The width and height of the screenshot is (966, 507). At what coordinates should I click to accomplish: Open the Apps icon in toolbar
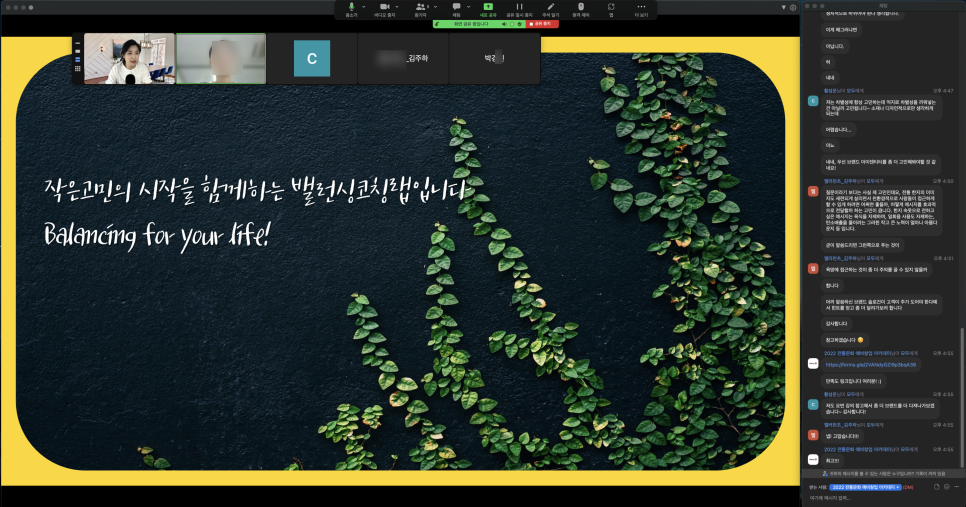(611, 7)
